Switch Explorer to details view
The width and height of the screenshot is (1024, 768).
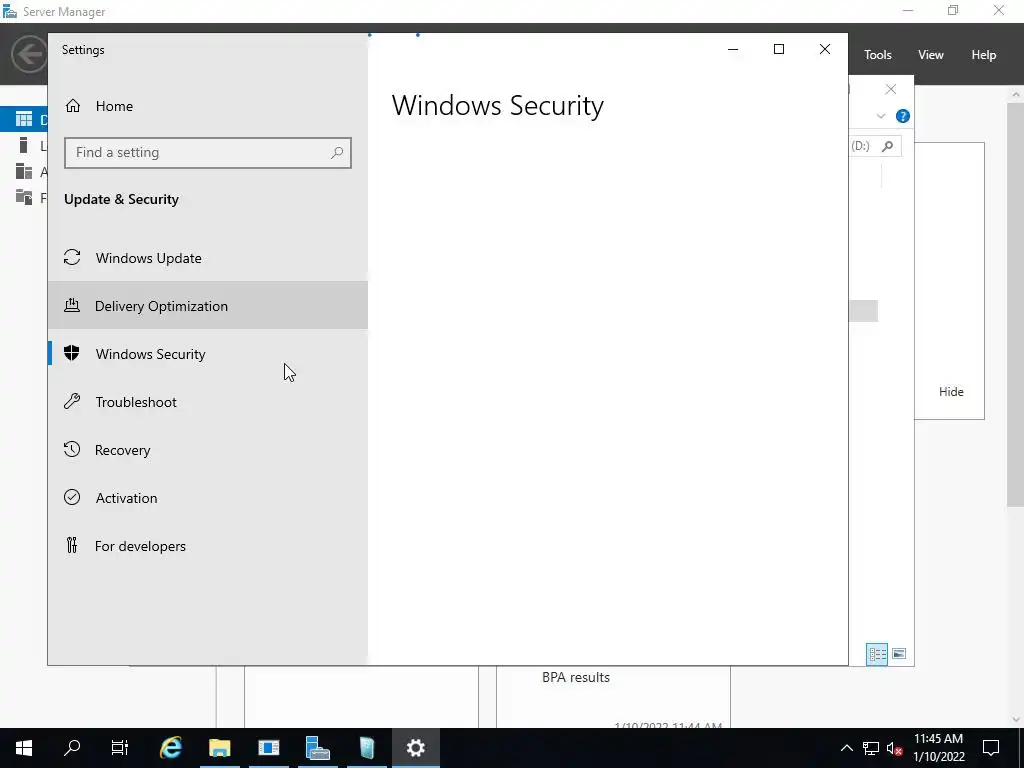click(x=877, y=654)
